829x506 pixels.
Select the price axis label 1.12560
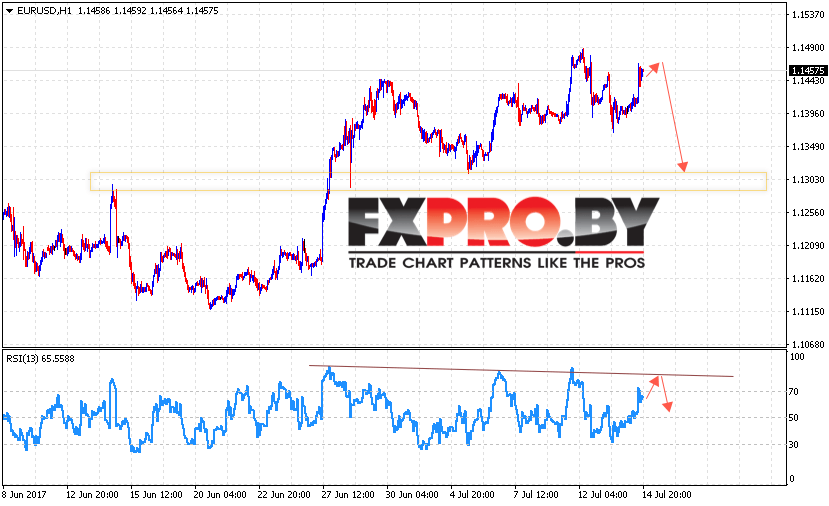click(808, 213)
